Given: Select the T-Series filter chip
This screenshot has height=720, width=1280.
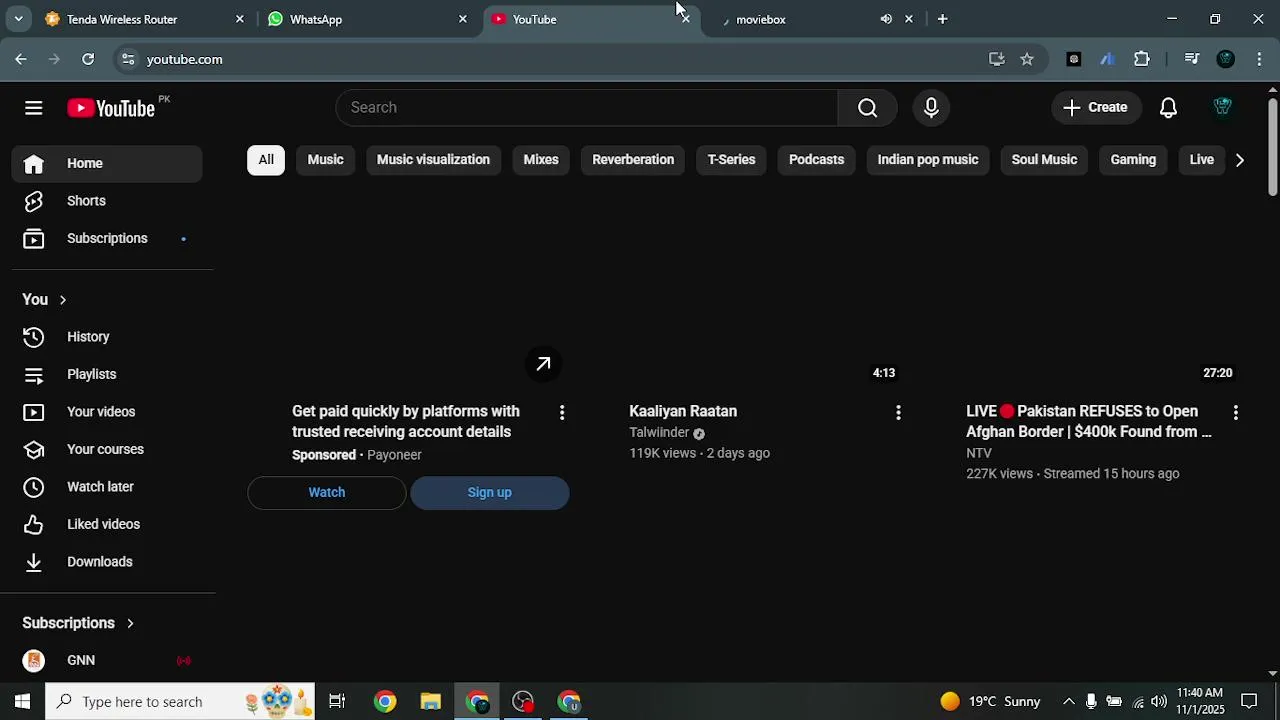Looking at the screenshot, I should point(731,160).
